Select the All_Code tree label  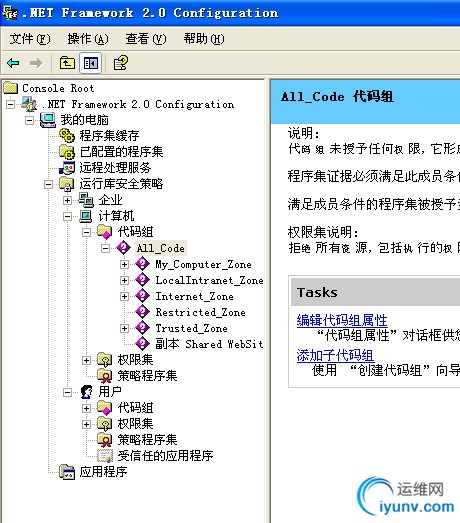pyautogui.click(x=161, y=248)
